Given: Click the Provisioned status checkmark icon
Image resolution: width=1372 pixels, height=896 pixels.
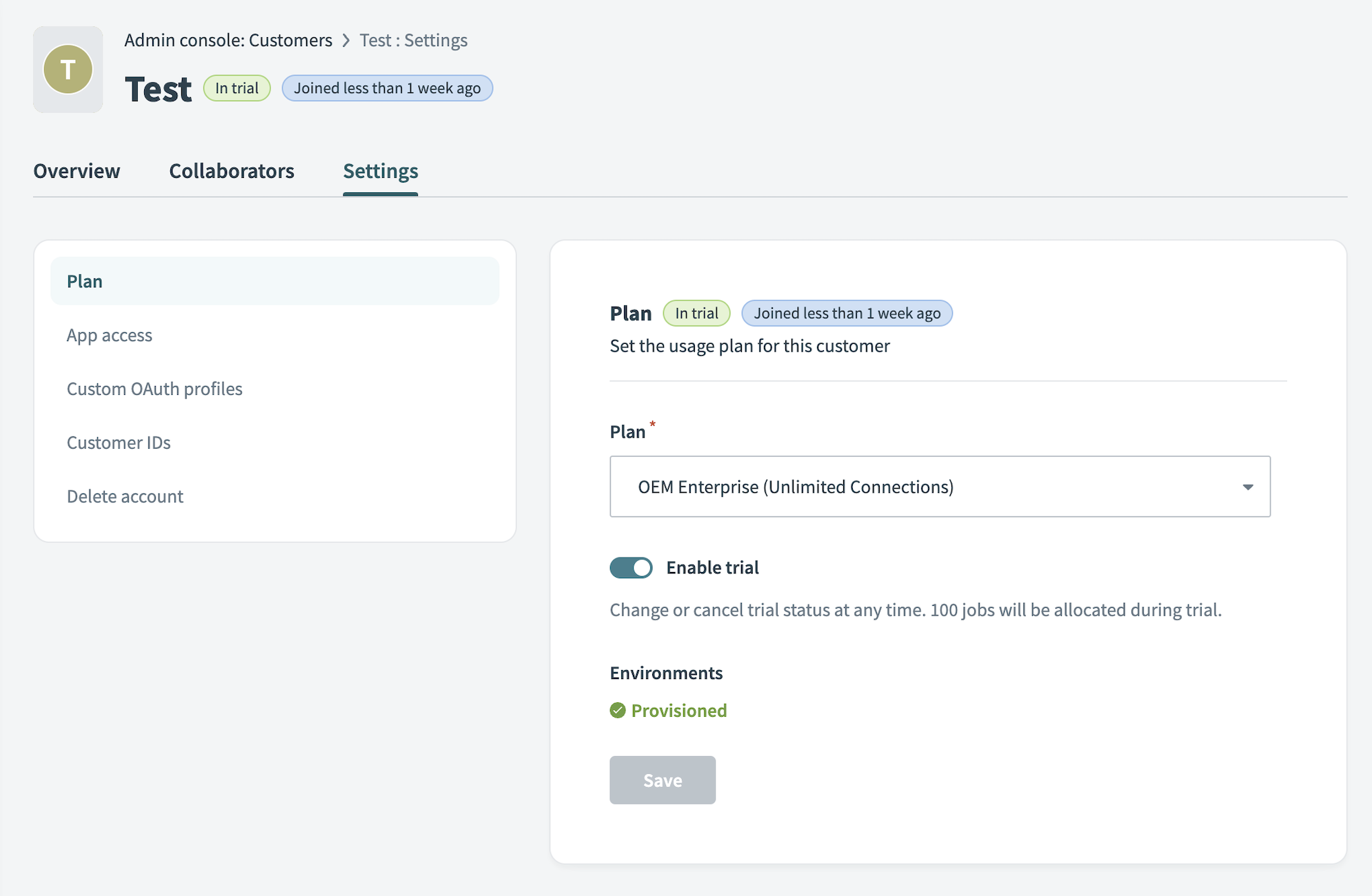Looking at the screenshot, I should pyautogui.click(x=617, y=711).
